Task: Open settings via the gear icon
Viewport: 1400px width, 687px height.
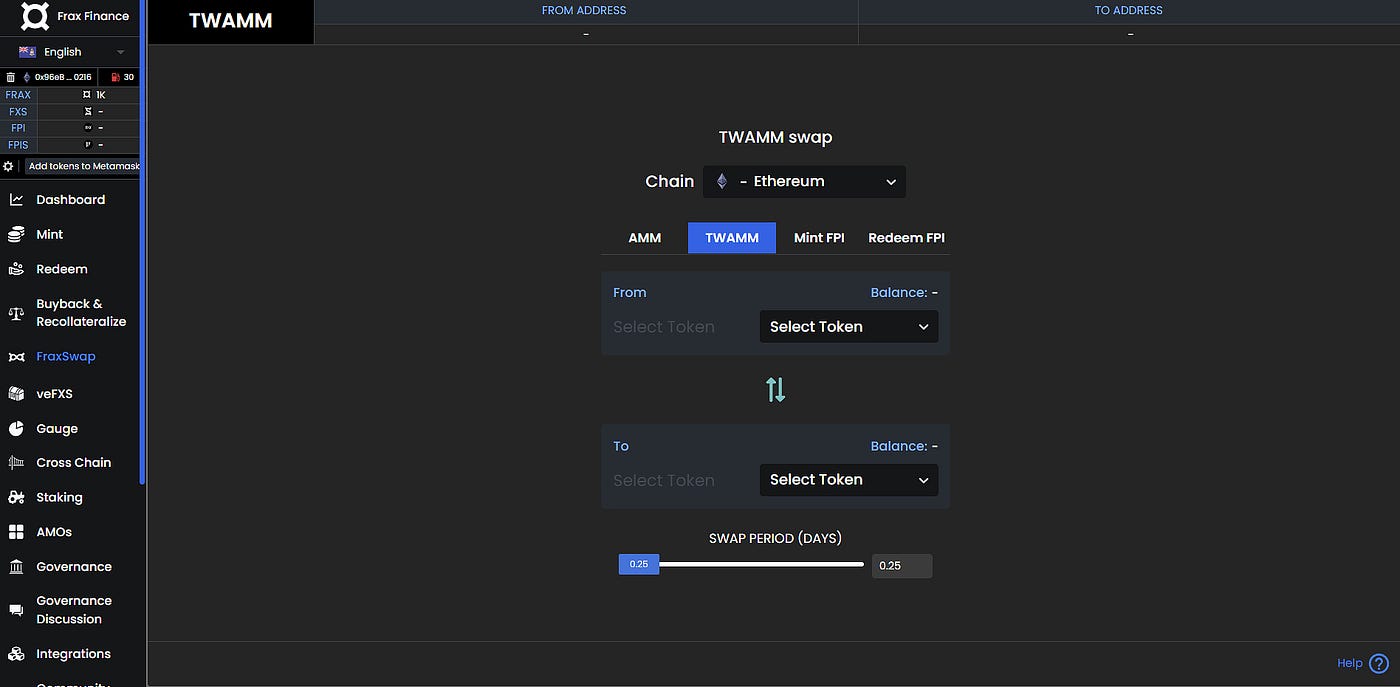Action: (x=9, y=166)
